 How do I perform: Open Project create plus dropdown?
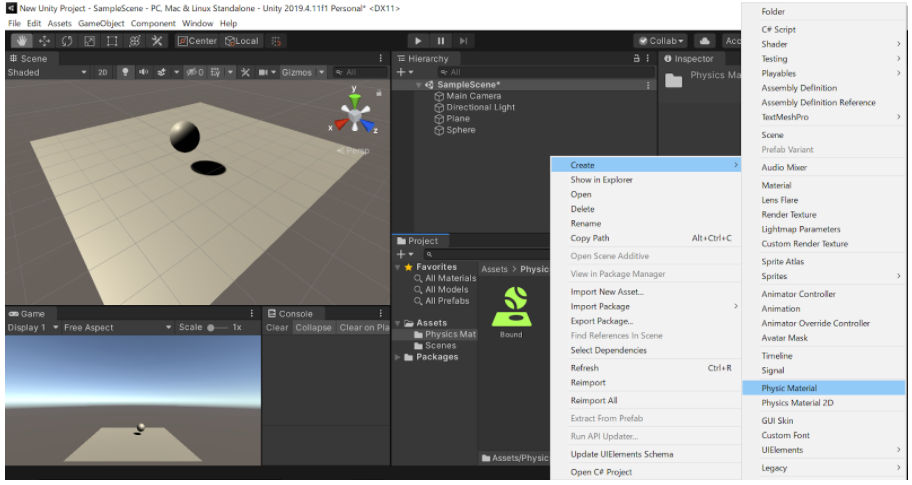coord(404,254)
